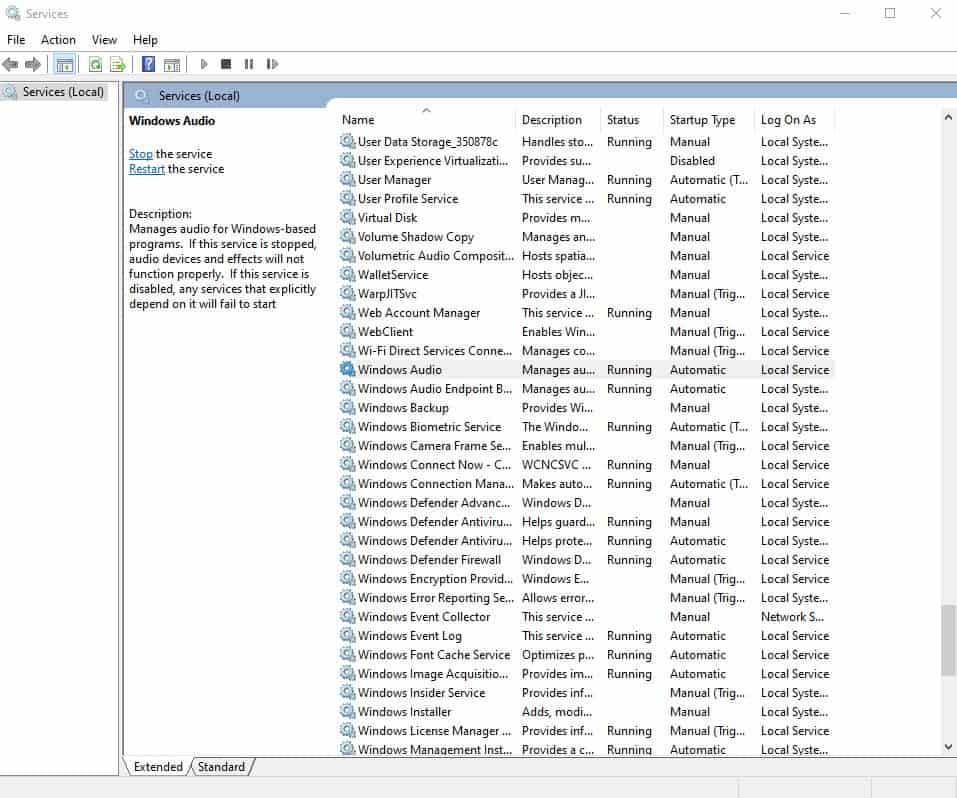Toggle Show/Hide Console Tree icon
This screenshot has height=798, width=957.
tap(64, 64)
